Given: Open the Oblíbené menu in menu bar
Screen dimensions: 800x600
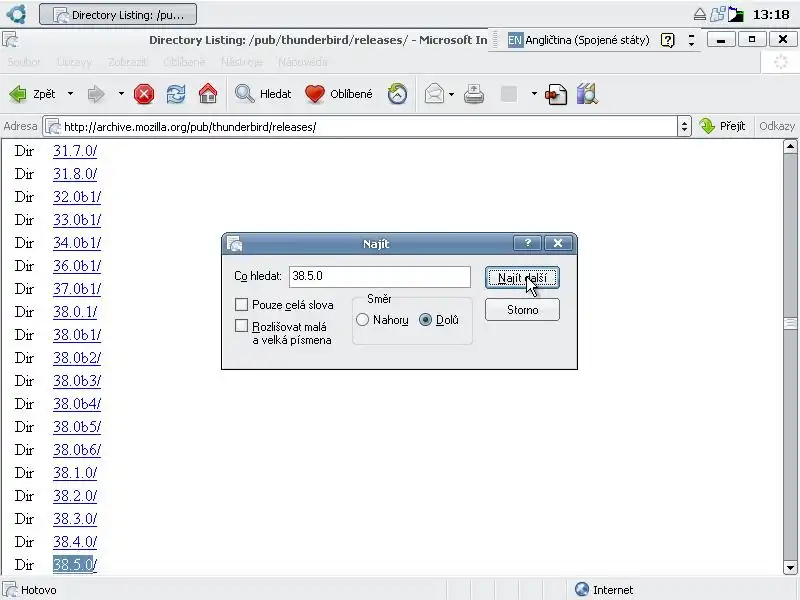Looking at the screenshot, I should pos(184,62).
